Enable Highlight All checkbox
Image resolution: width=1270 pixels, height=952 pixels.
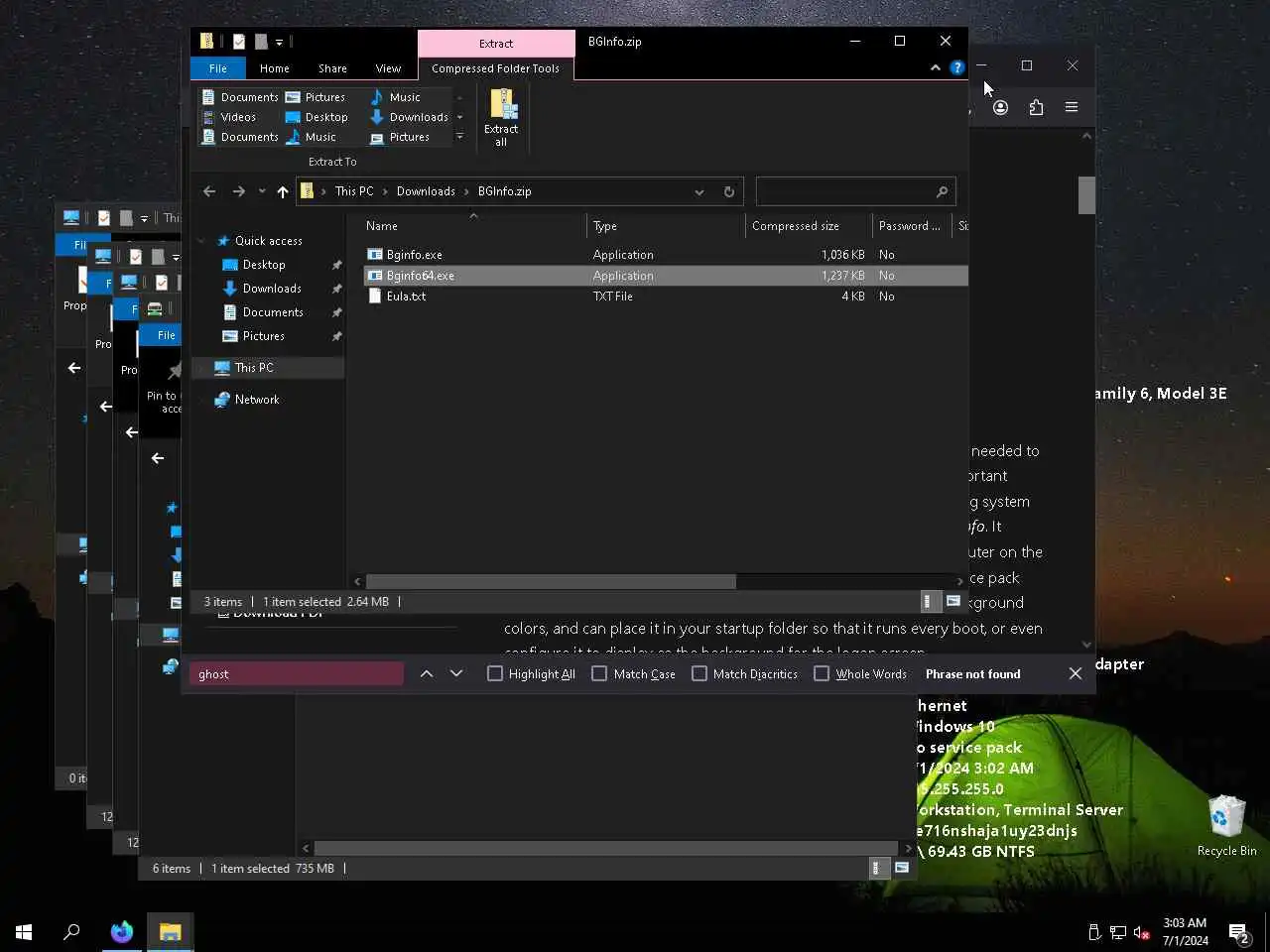[x=495, y=673]
